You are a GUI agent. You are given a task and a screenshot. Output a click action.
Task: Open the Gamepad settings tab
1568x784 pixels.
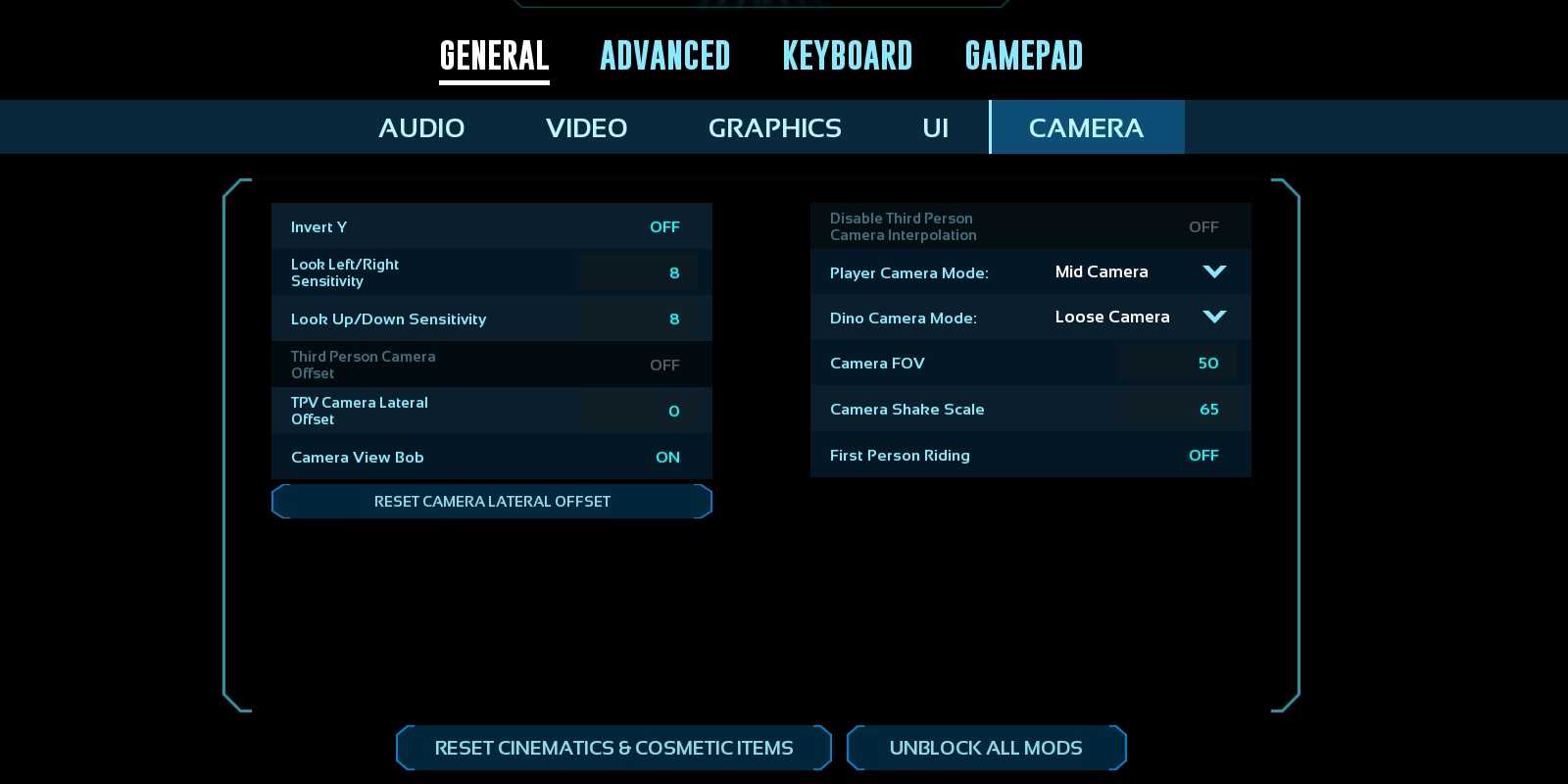click(1024, 56)
